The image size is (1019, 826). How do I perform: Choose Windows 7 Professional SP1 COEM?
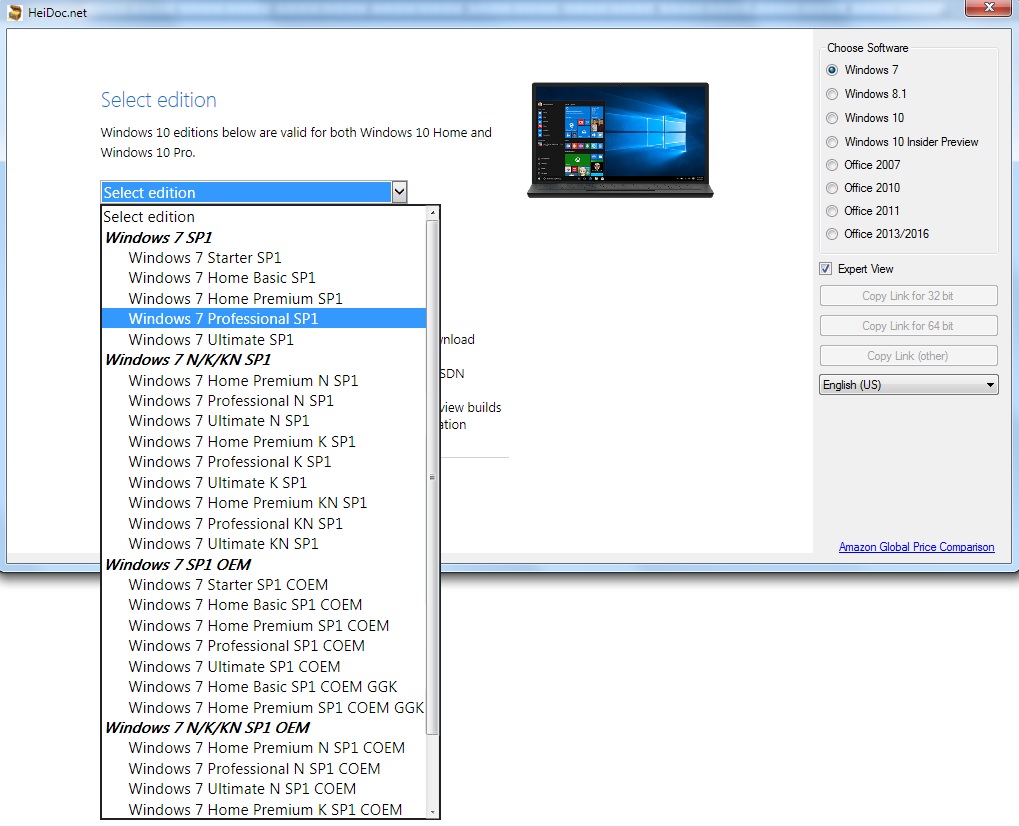[x=264, y=645]
